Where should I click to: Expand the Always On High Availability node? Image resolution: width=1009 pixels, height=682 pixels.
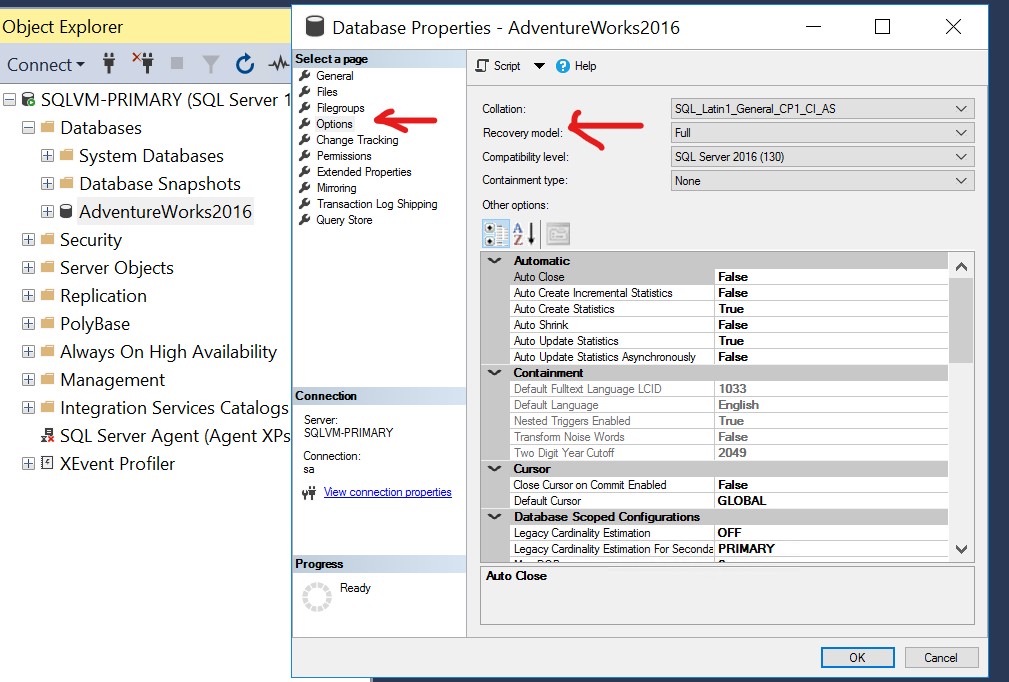pyautogui.click(x=28, y=352)
